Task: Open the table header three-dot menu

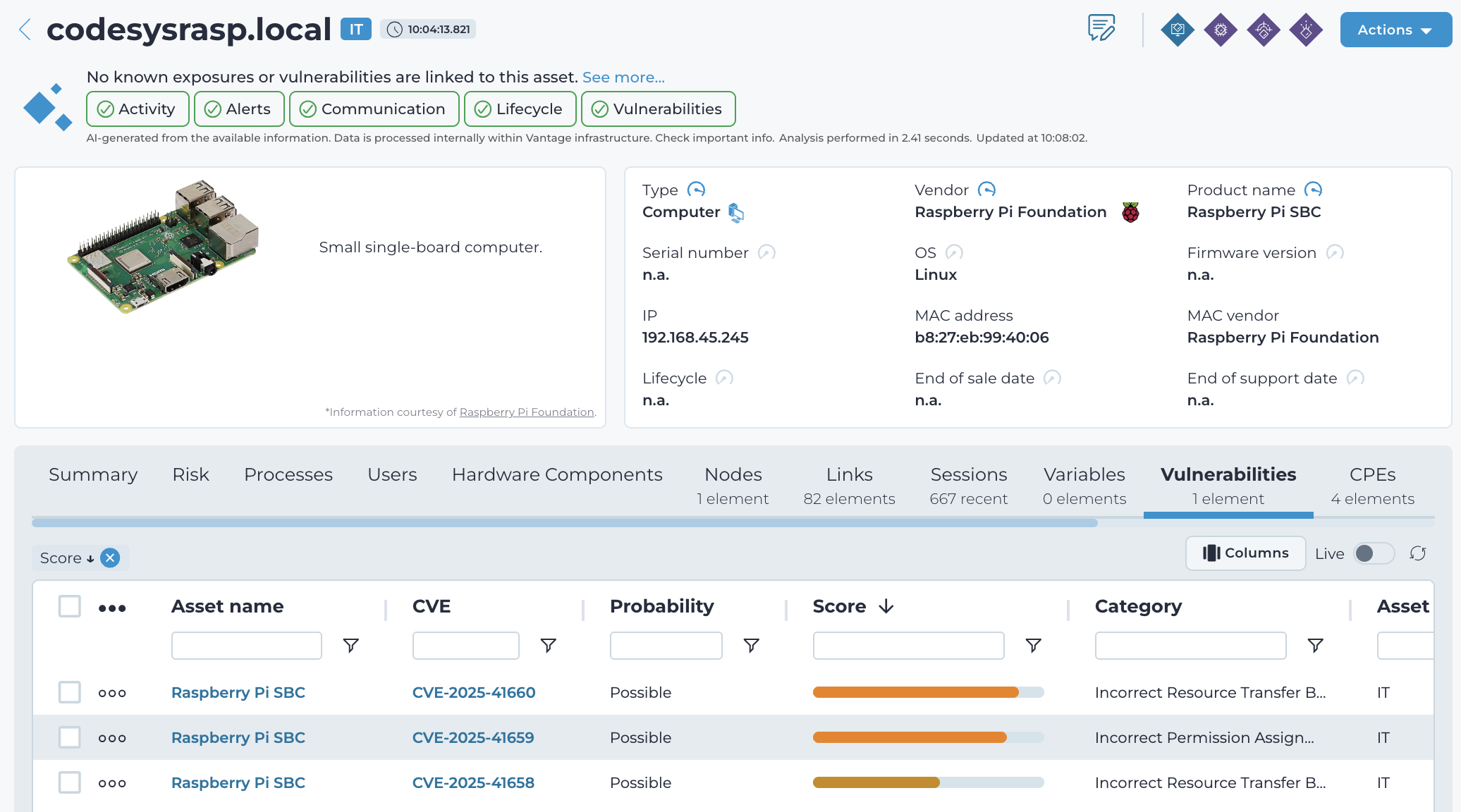Action: coord(112,608)
